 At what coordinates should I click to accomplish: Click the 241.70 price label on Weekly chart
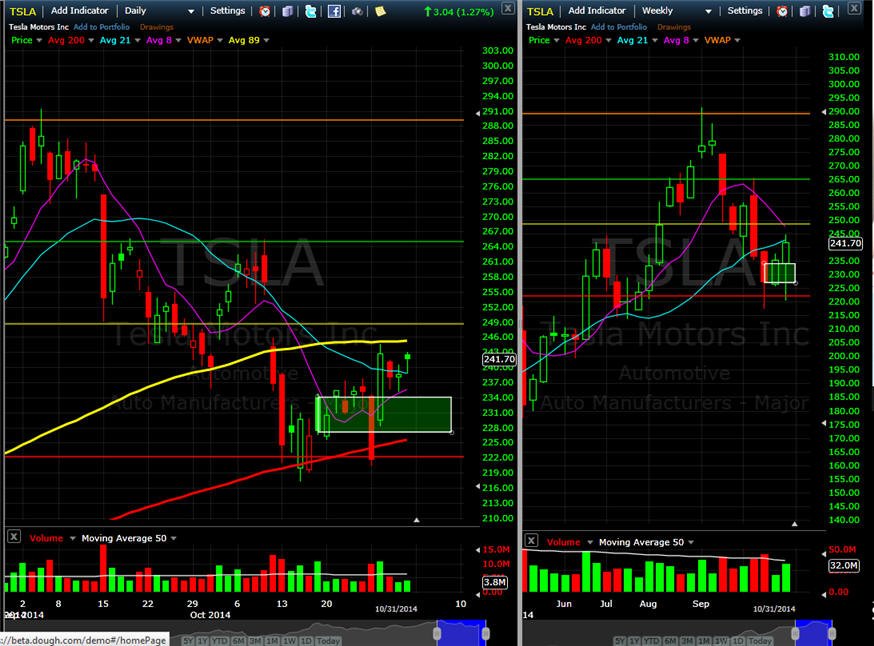click(x=846, y=244)
